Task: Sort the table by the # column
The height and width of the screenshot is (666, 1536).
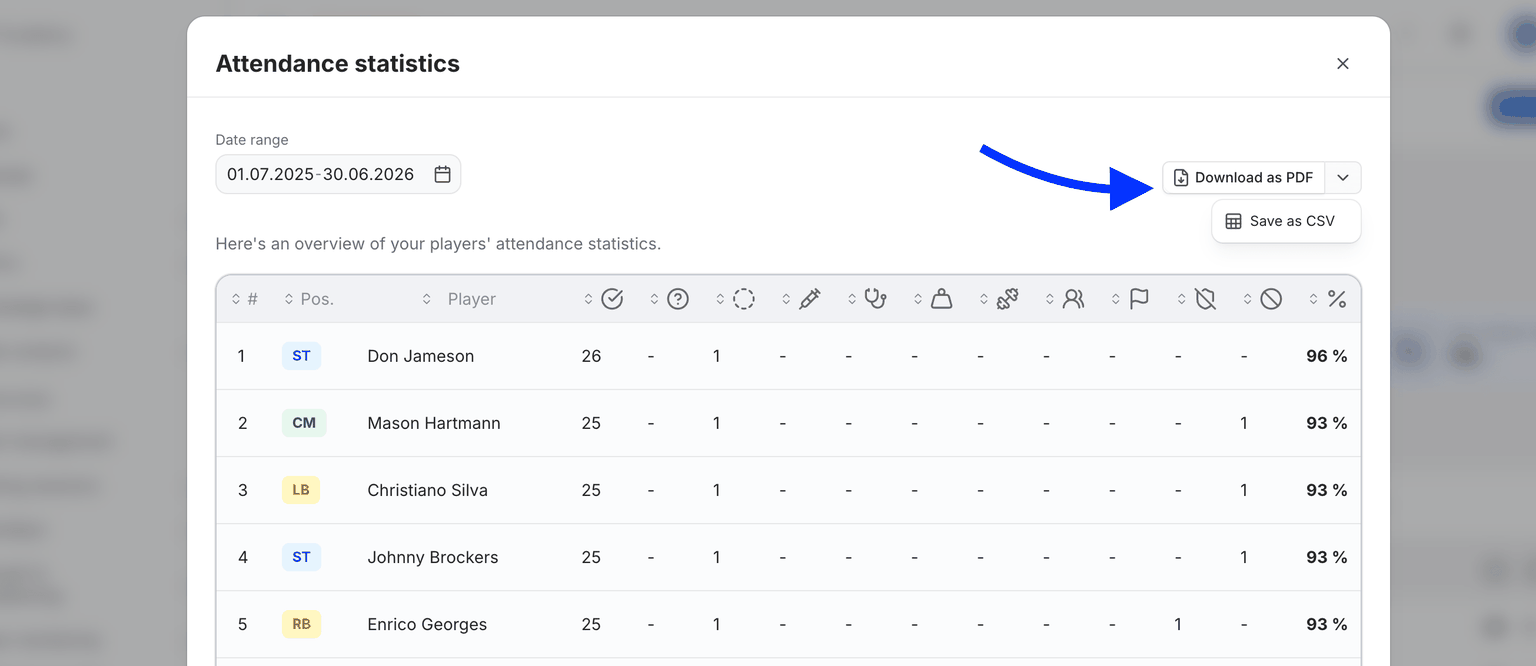Action: tap(245, 299)
